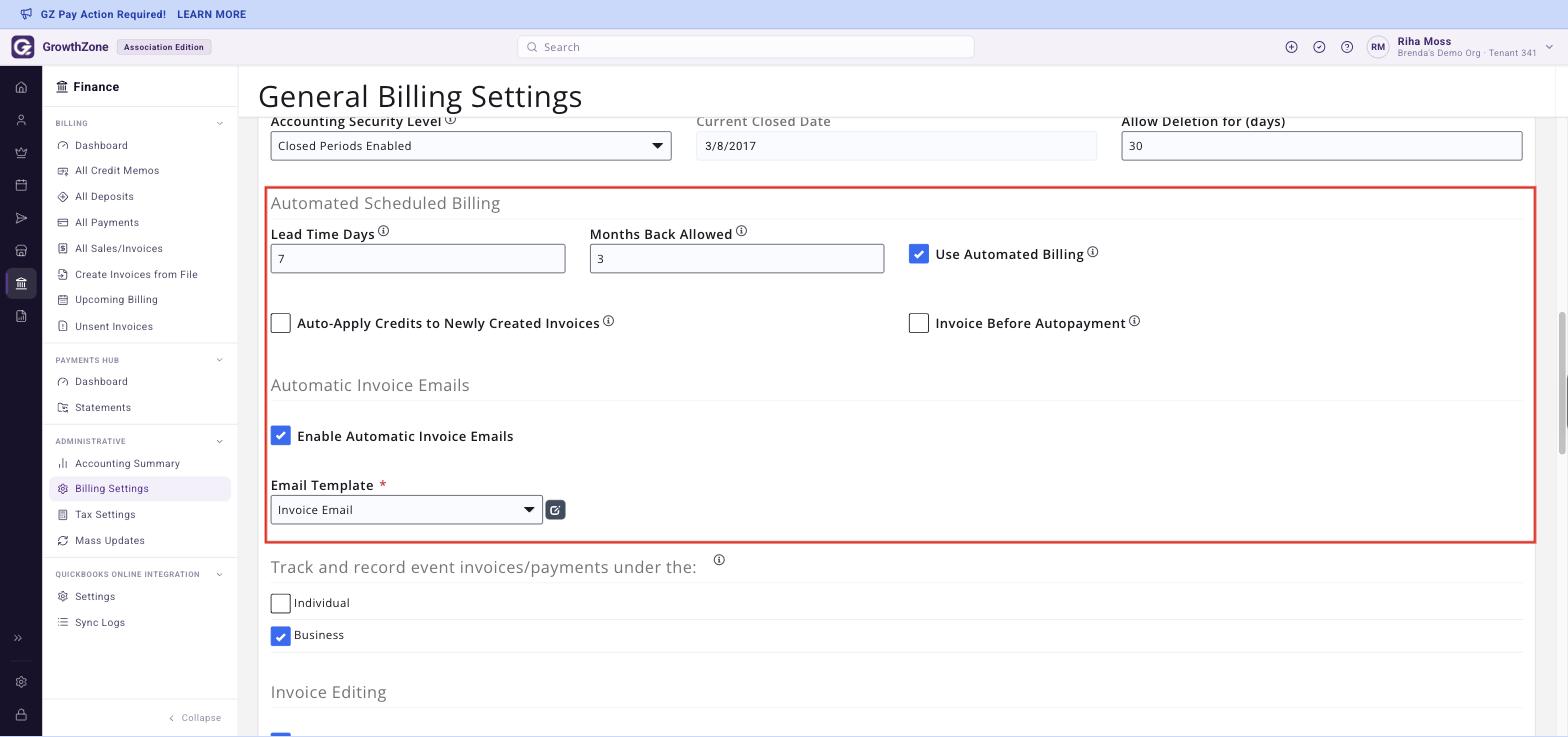
Task: Collapse the Finance sidebar
Action: pos(195,718)
